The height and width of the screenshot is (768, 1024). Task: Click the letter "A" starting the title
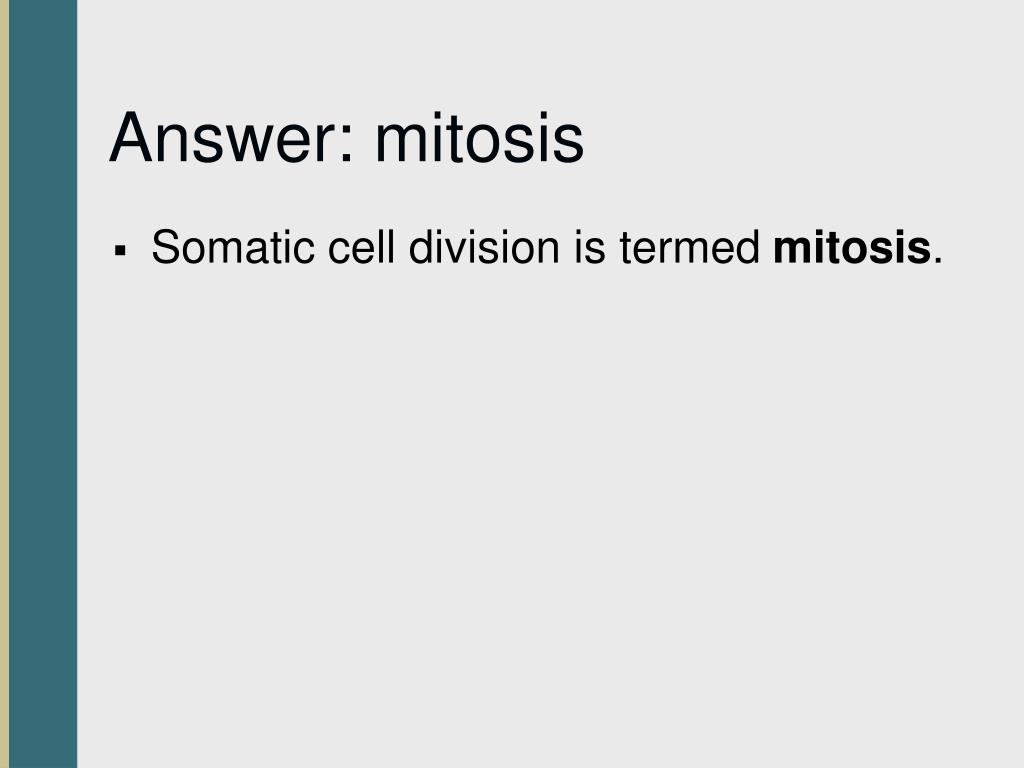click(131, 138)
